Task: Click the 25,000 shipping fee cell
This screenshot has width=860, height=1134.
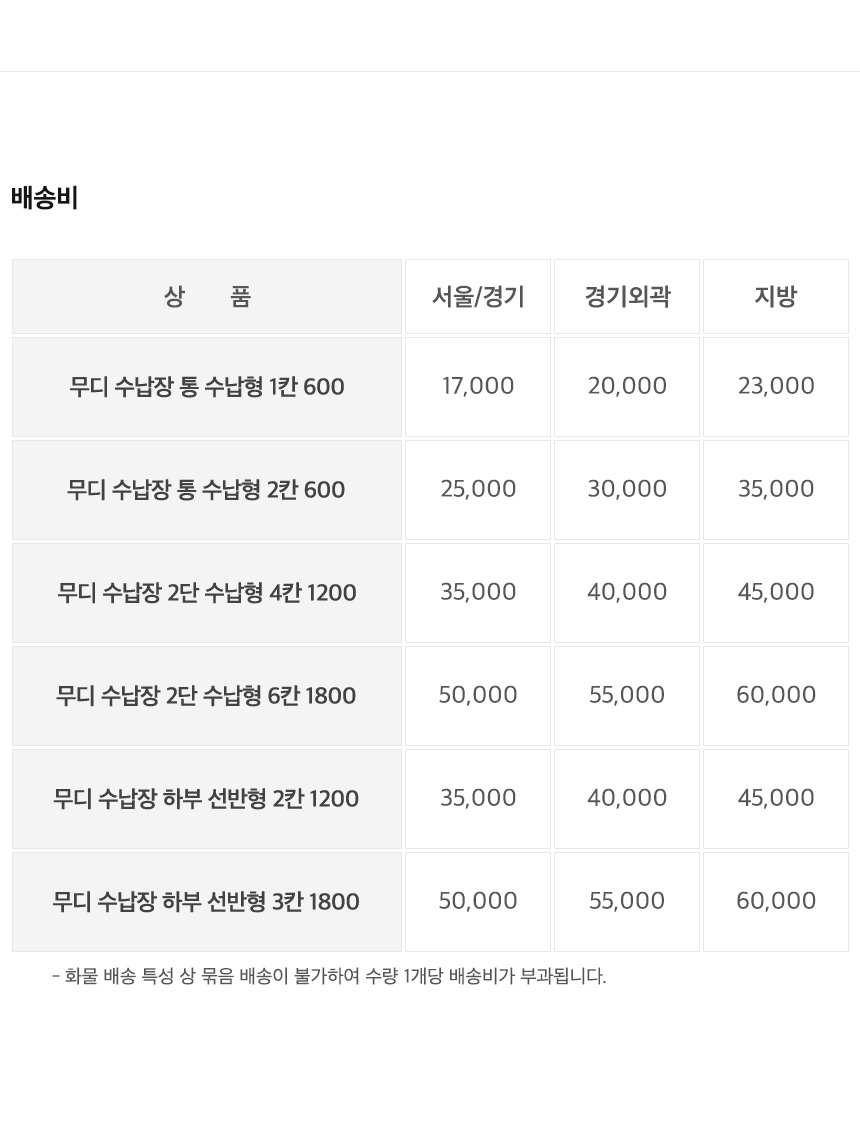Action: [478, 489]
